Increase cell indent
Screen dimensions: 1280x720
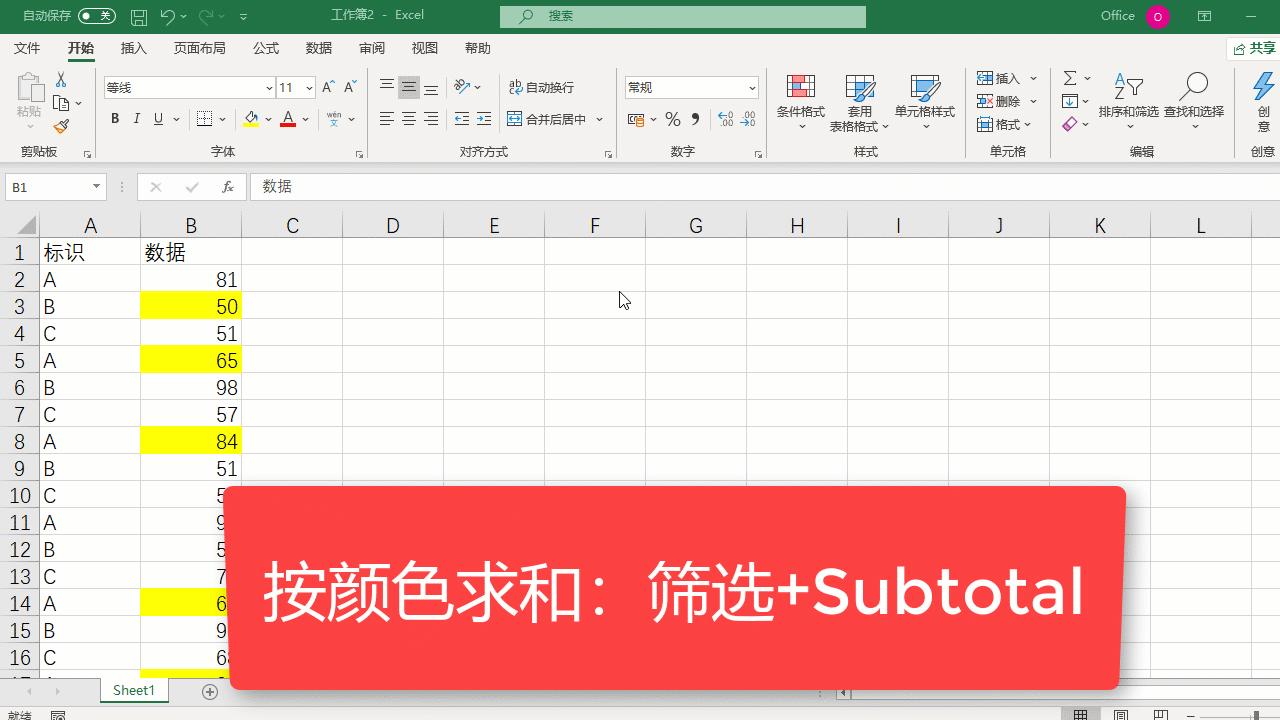pos(484,119)
